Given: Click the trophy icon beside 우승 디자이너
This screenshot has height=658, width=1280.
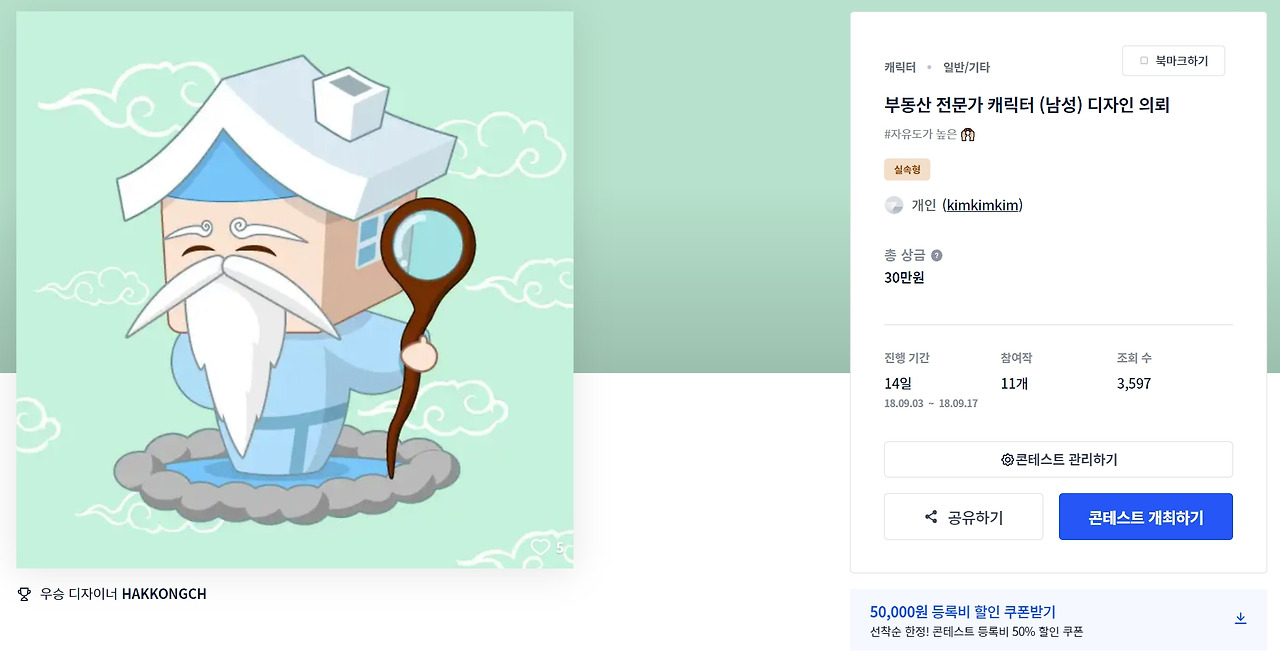Looking at the screenshot, I should click(24, 594).
